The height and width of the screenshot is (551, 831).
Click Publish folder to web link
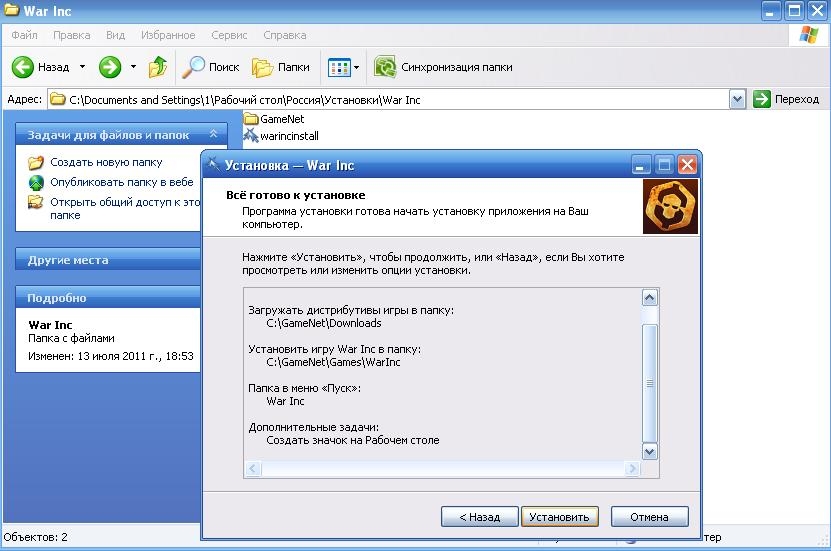coord(121,182)
